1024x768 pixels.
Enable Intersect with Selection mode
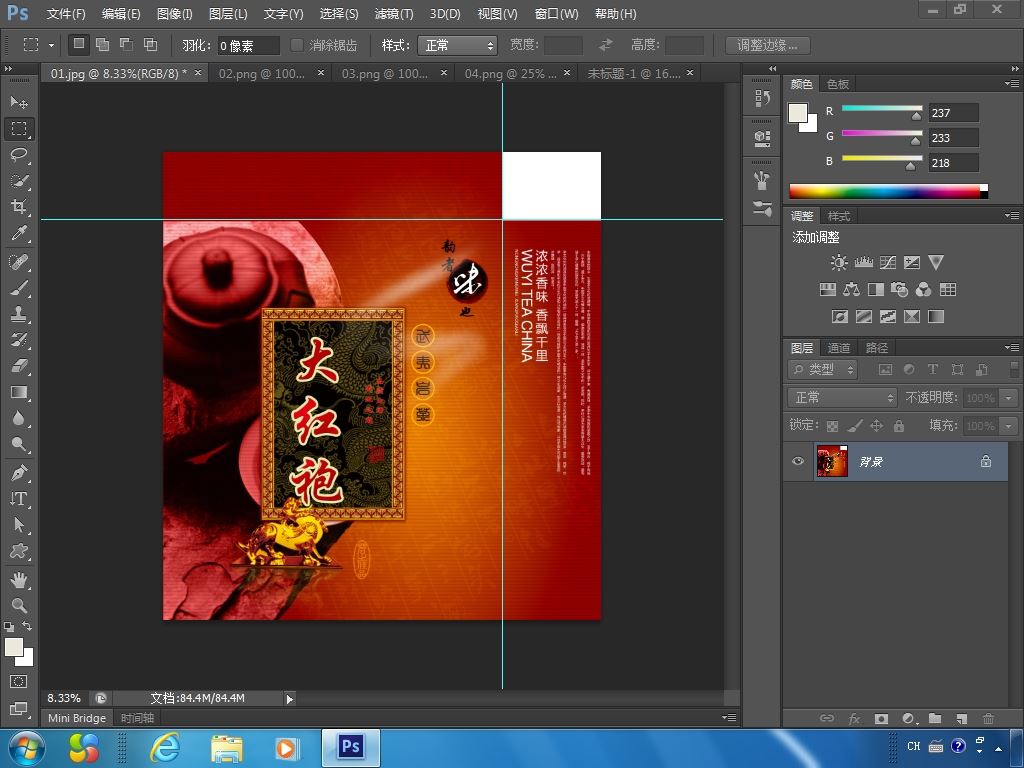(151, 44)
